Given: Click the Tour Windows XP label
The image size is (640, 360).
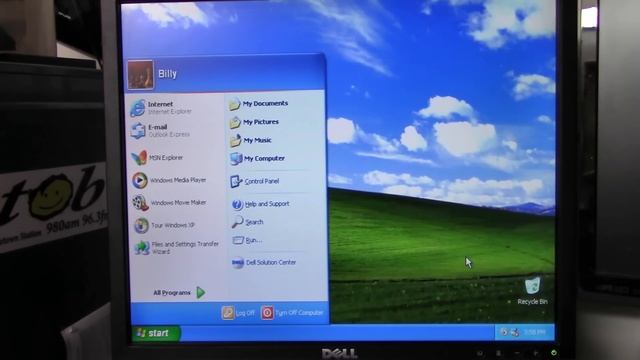Looking at the screenshot, I should (173, 225).
